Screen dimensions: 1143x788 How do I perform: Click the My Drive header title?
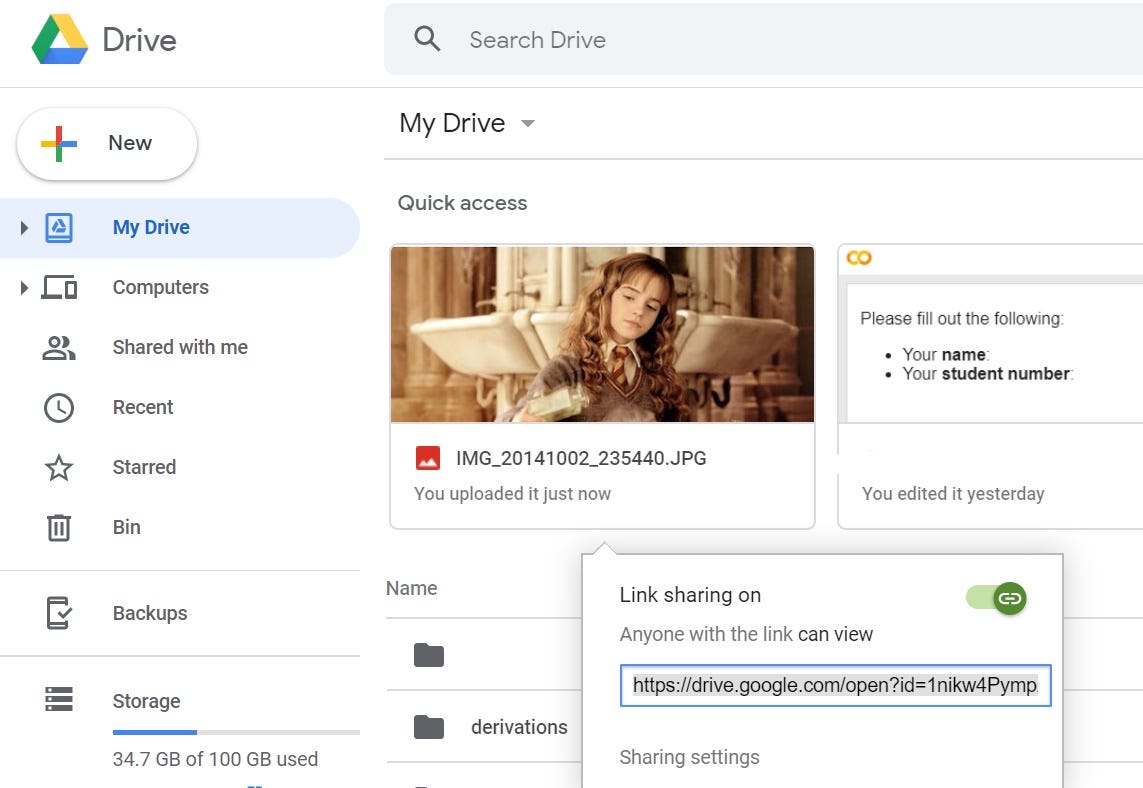[x=452, y=123]
